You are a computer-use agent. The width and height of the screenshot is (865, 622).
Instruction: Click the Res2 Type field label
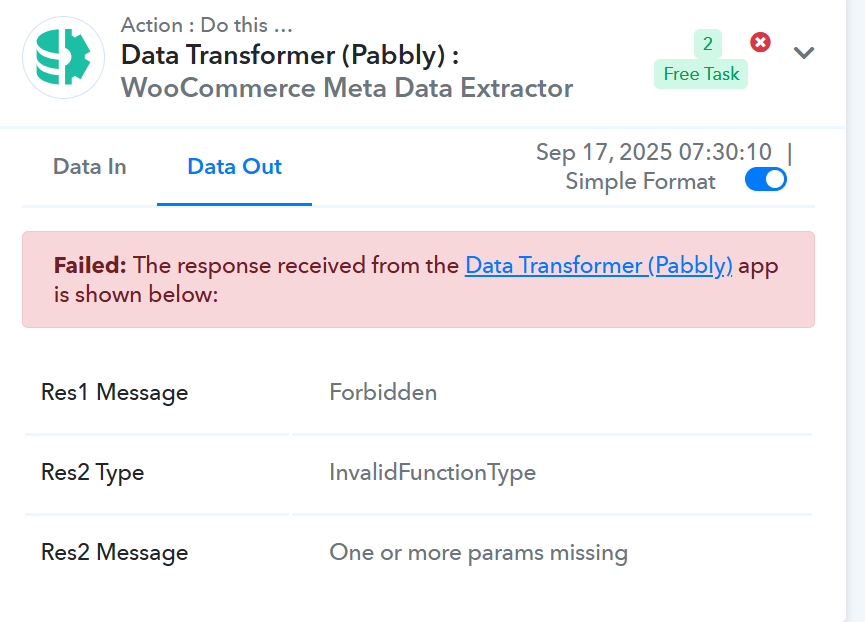point(93,473)
